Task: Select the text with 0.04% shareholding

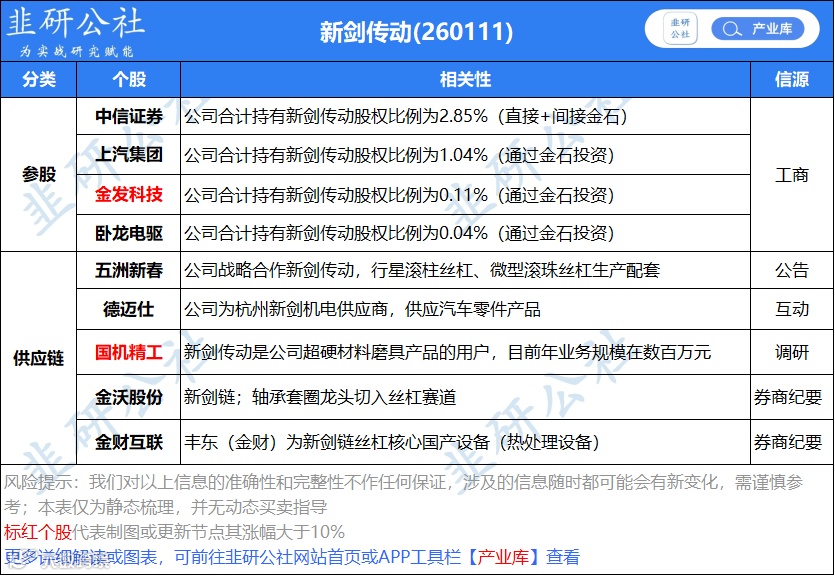Action: click(399, 233)
